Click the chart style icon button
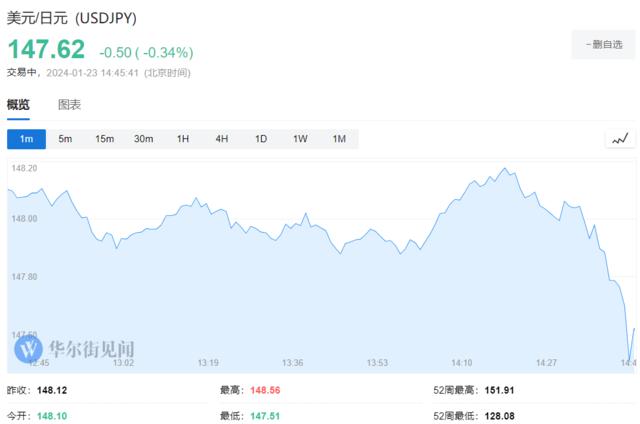Viewport: 640px width, 424px height. coord(620,139)
